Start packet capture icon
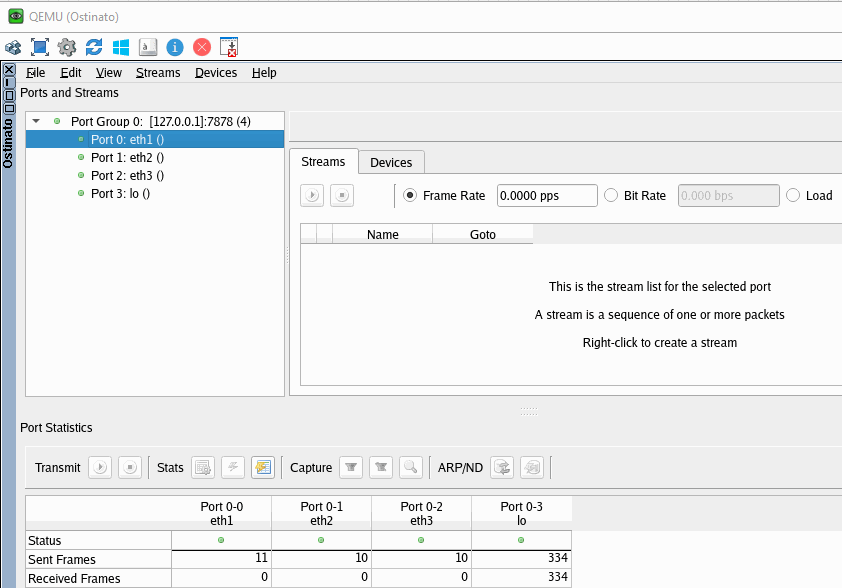 pyautogui.click(x=351, y=467)
